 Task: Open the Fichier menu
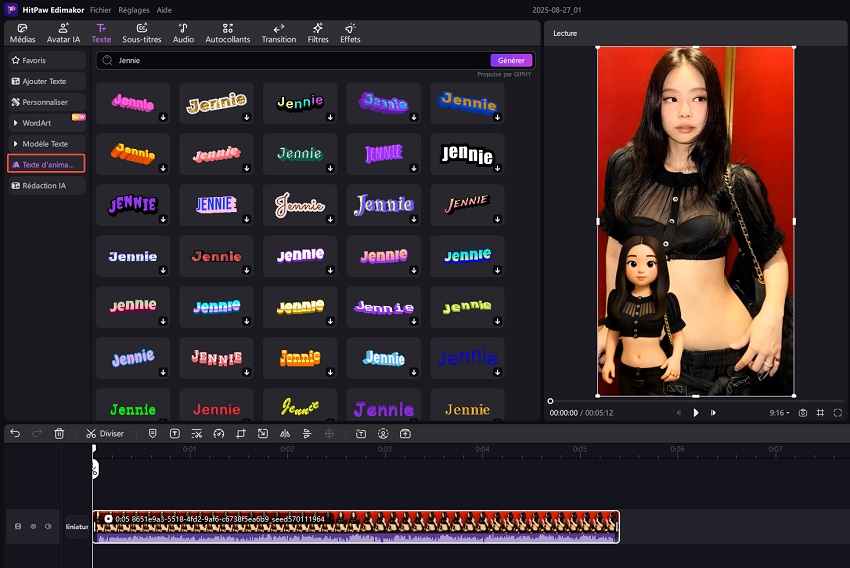(101, 8)
